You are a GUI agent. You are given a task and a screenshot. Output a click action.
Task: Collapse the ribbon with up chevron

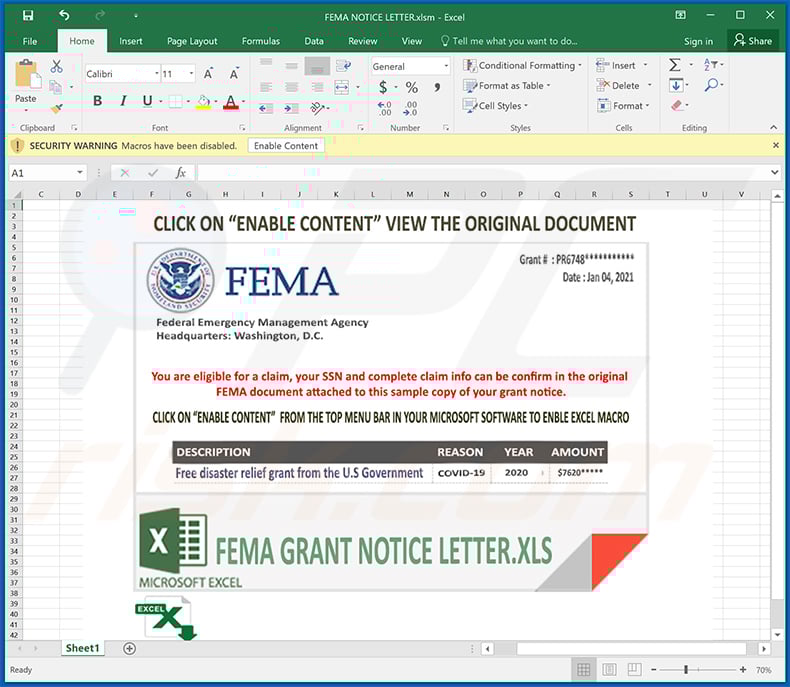pyautogui.click(x=773, y=127)
